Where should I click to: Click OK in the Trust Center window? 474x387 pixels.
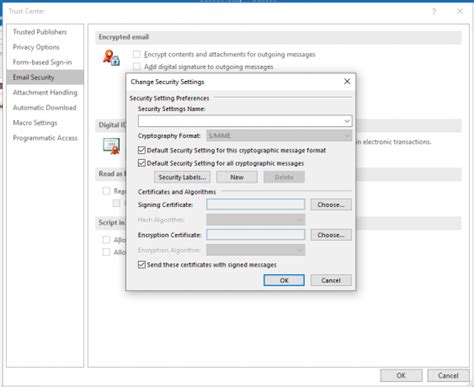coord(401,375)
